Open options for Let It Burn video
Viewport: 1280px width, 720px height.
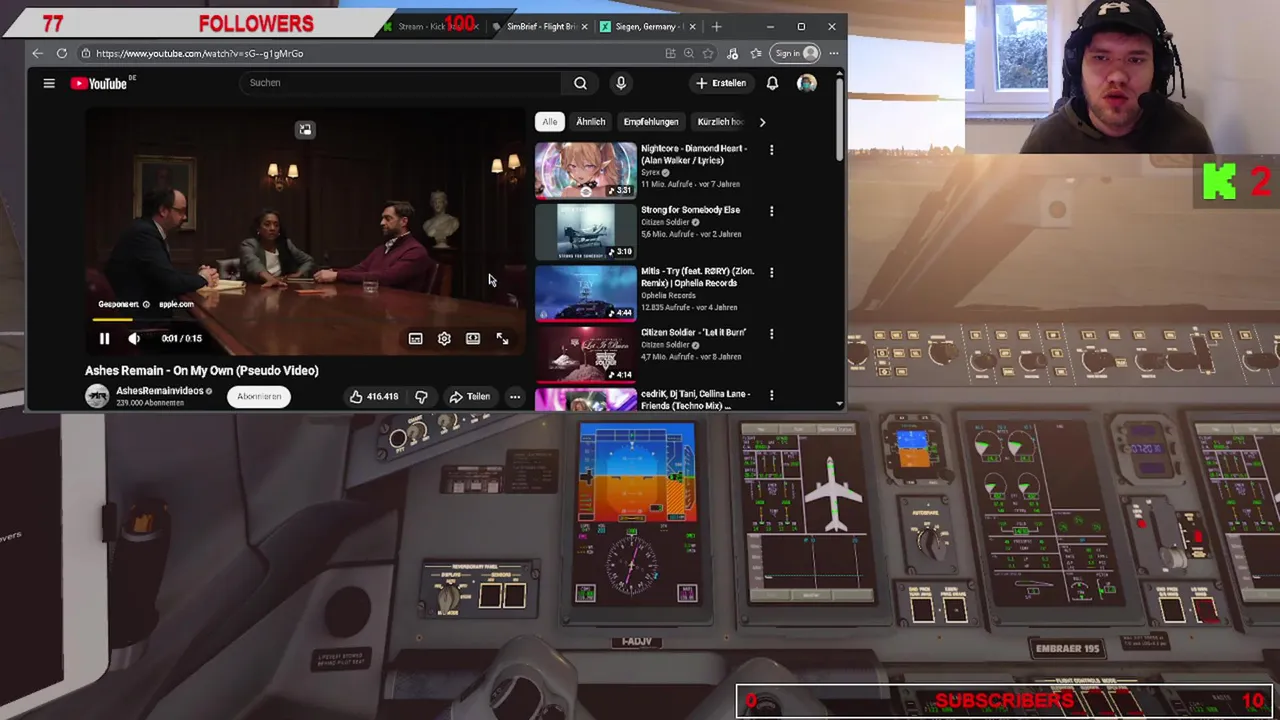(x=771, y=333)
